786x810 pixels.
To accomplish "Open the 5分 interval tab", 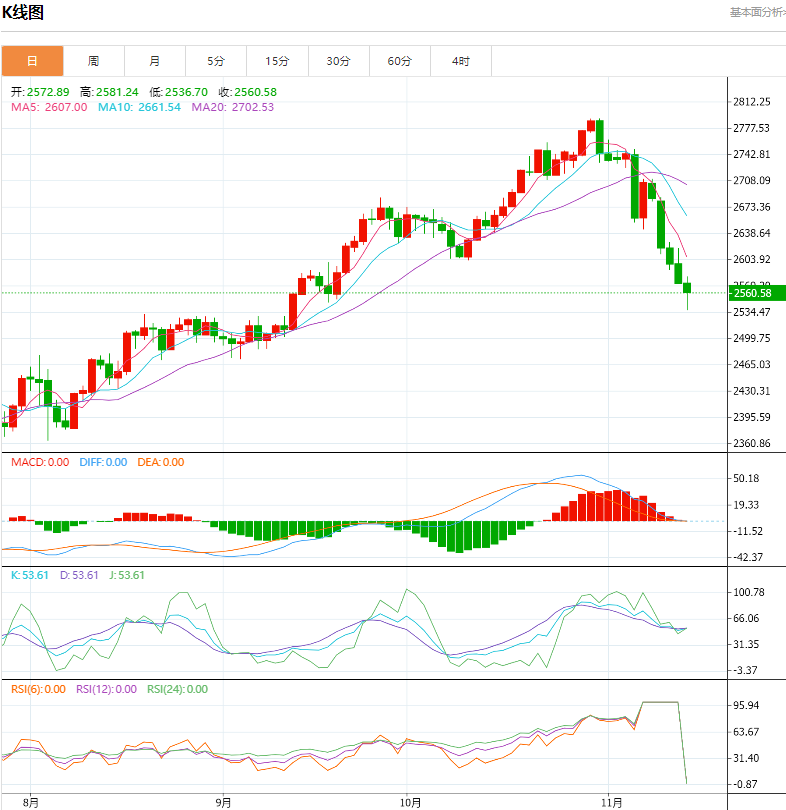I will (216, 61).
